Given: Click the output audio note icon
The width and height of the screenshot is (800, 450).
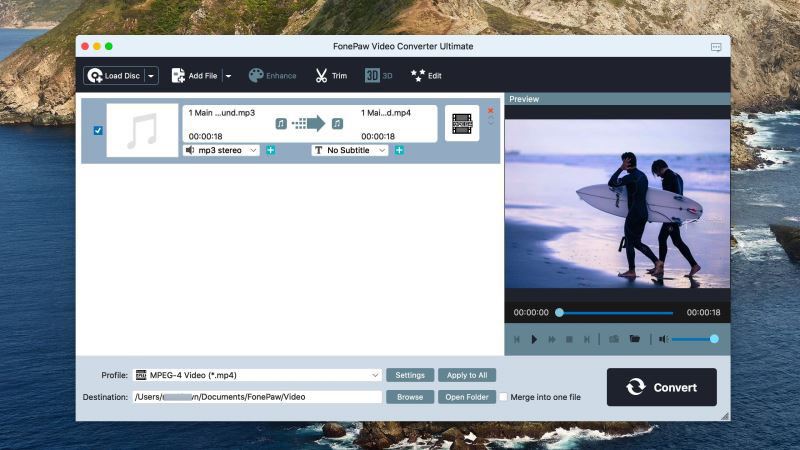Looking at the screenshot, I should tap(337, 123).
